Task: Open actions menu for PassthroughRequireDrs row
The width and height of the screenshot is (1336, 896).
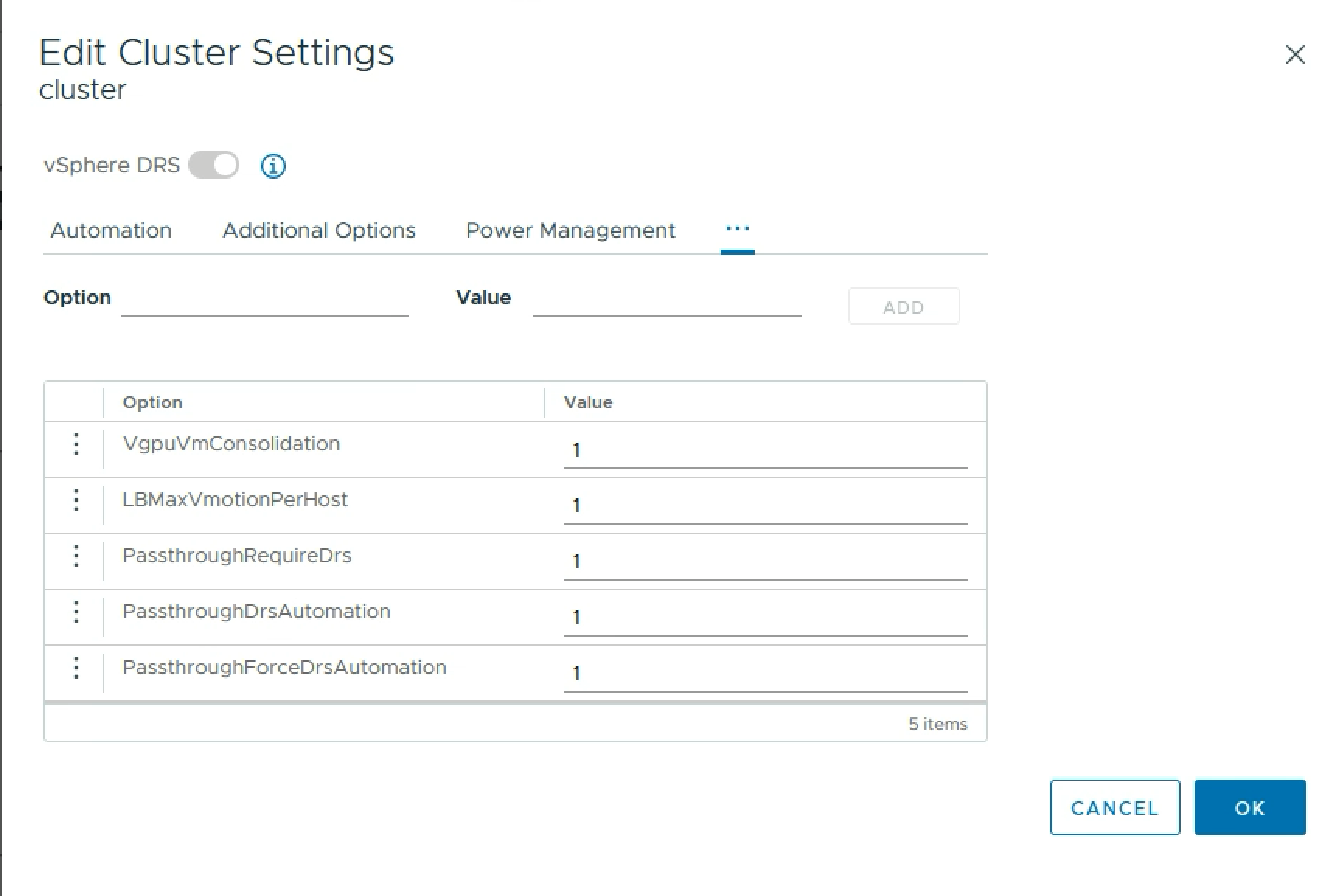Action: click(75, 556)
